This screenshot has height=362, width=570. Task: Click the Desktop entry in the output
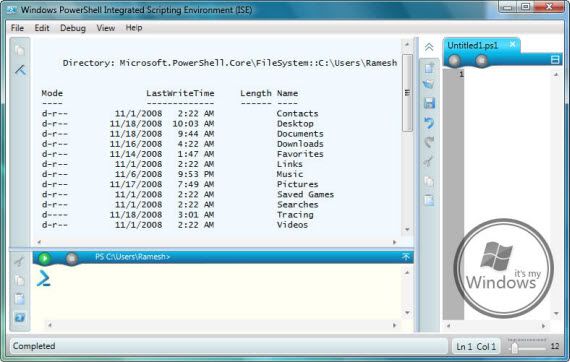coord(295,124)
